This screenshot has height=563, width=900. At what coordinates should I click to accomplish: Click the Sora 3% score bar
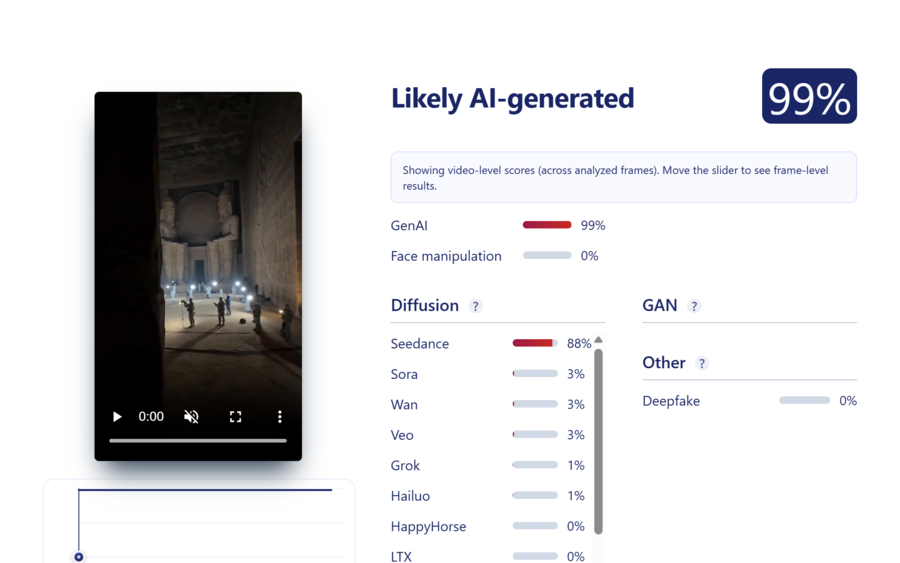click(535, 374)
